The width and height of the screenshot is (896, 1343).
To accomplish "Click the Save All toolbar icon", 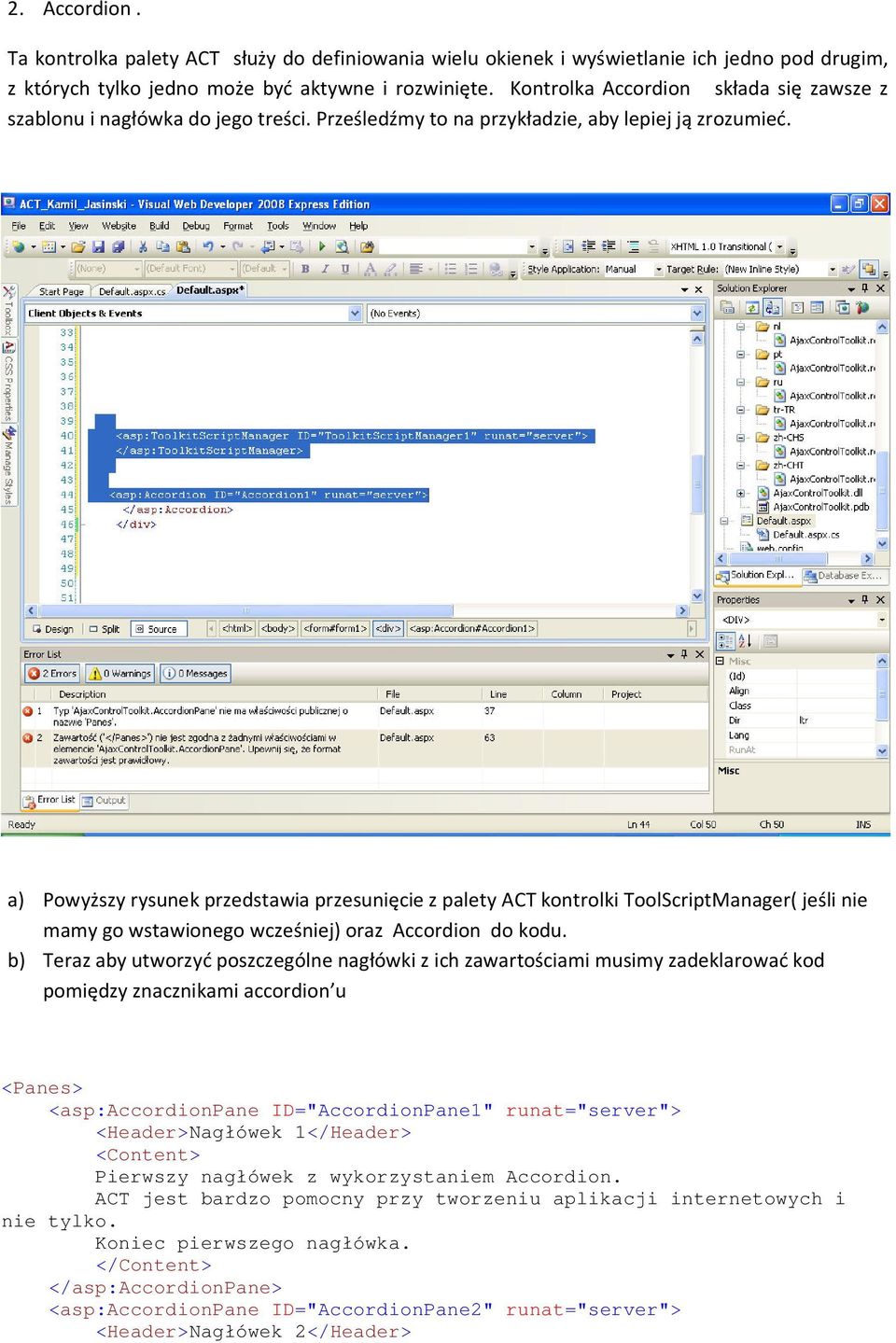I will tap(119, 246).
